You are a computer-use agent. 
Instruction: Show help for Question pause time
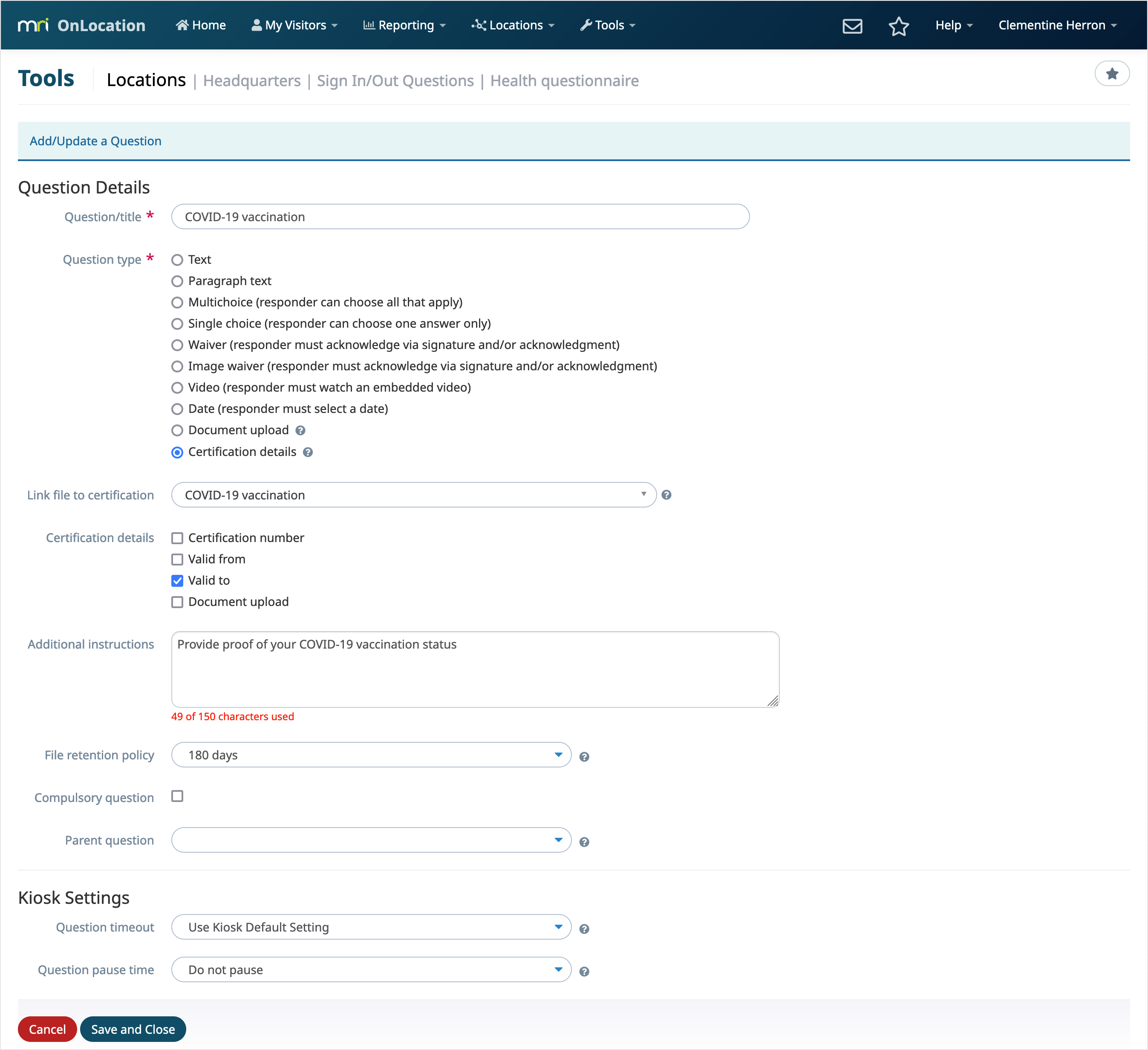(x=584, y=972)
